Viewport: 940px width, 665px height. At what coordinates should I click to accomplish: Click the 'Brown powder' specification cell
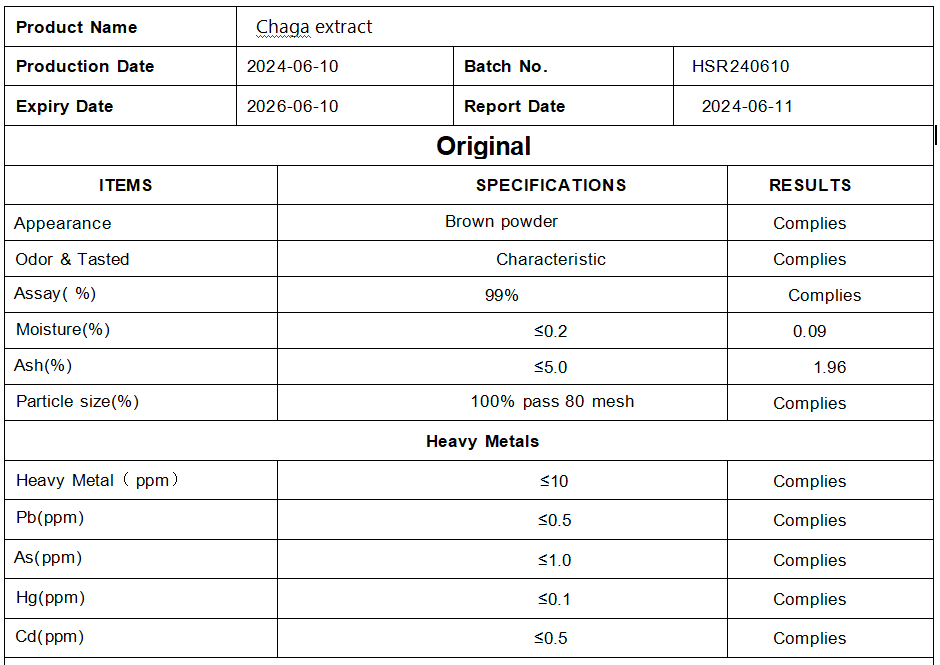tap(501, 221)
